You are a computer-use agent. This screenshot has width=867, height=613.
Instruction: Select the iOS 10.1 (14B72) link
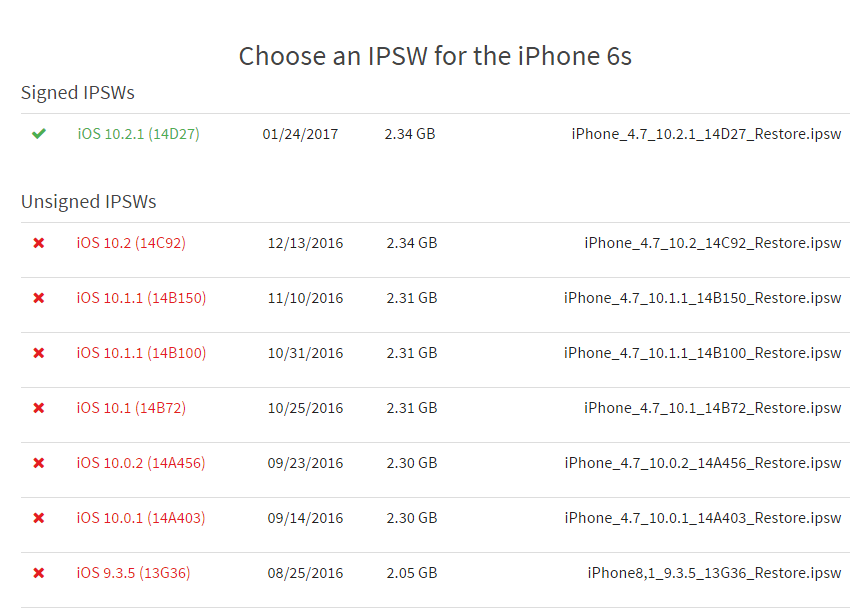coord(131,408)
